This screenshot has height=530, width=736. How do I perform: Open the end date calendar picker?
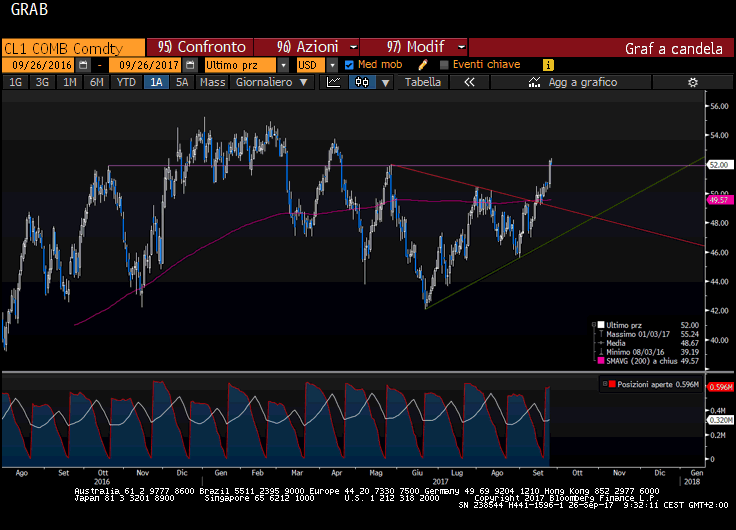(x=192, y=65)
